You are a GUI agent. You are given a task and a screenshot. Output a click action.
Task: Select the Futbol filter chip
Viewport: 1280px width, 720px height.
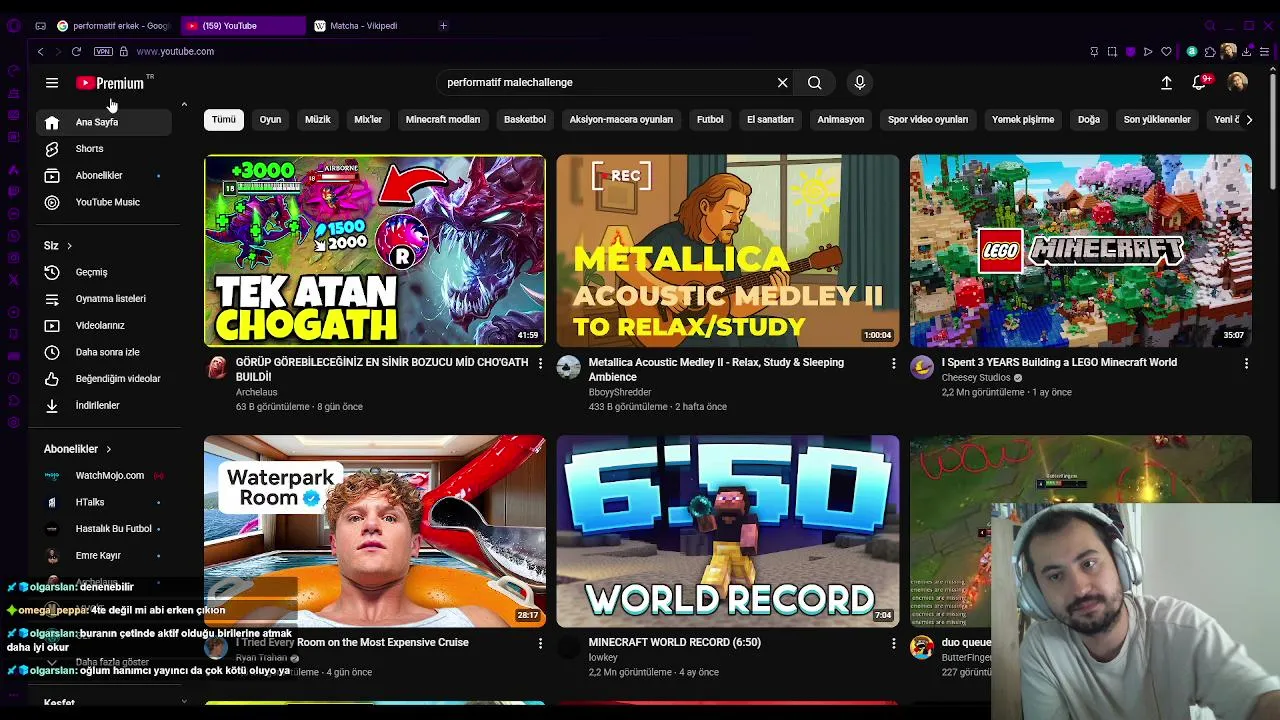(x=710, y=120)
